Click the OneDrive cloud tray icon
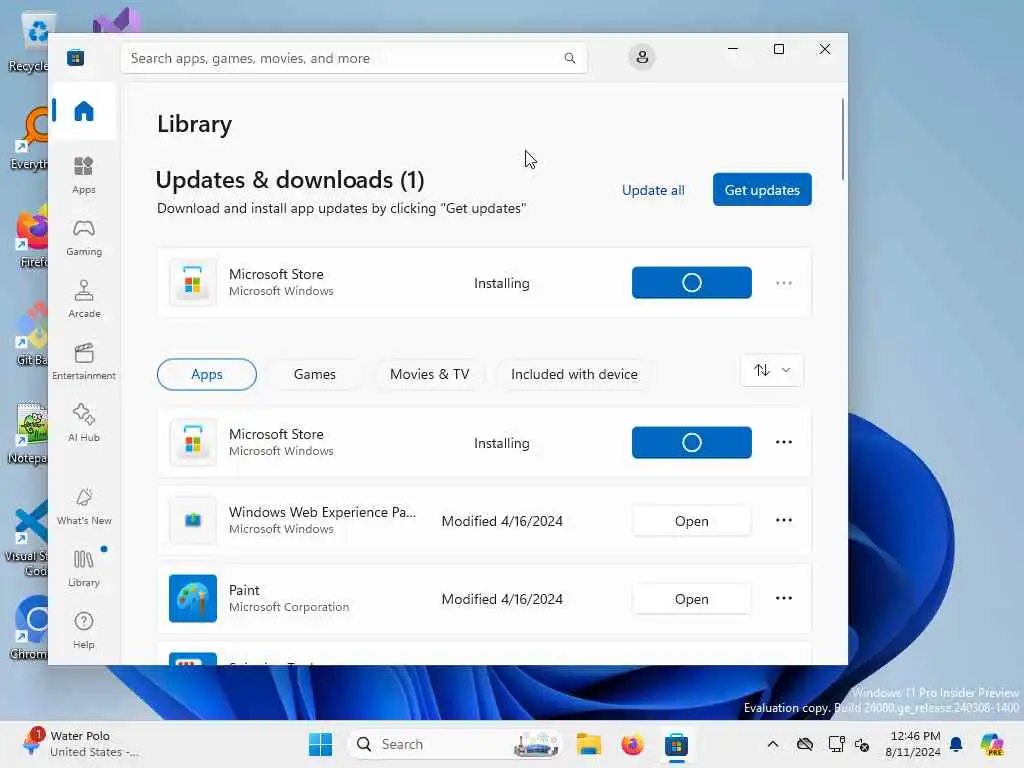 (x=805, y=744)
